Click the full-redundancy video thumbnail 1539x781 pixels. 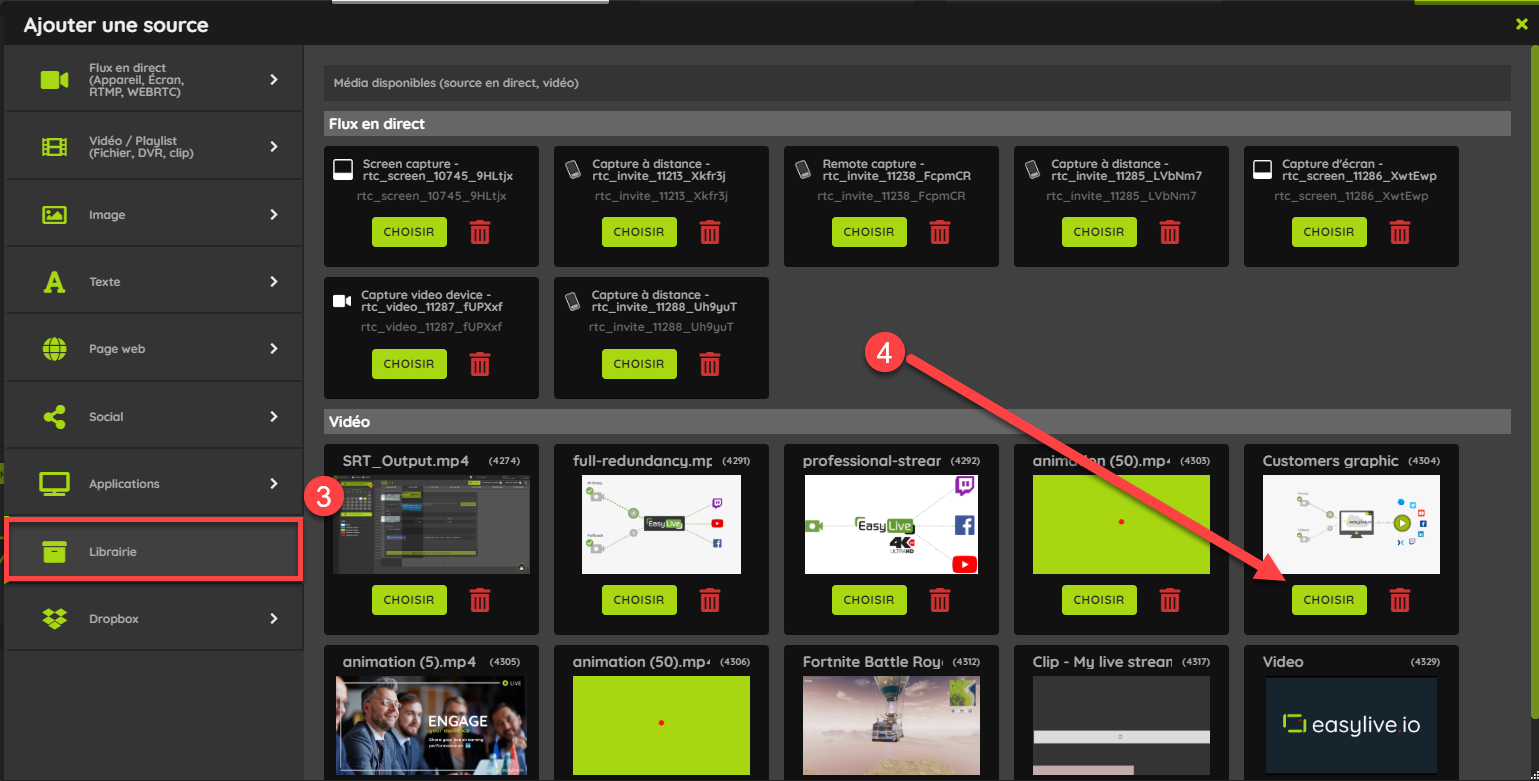[x=661, y=524]
